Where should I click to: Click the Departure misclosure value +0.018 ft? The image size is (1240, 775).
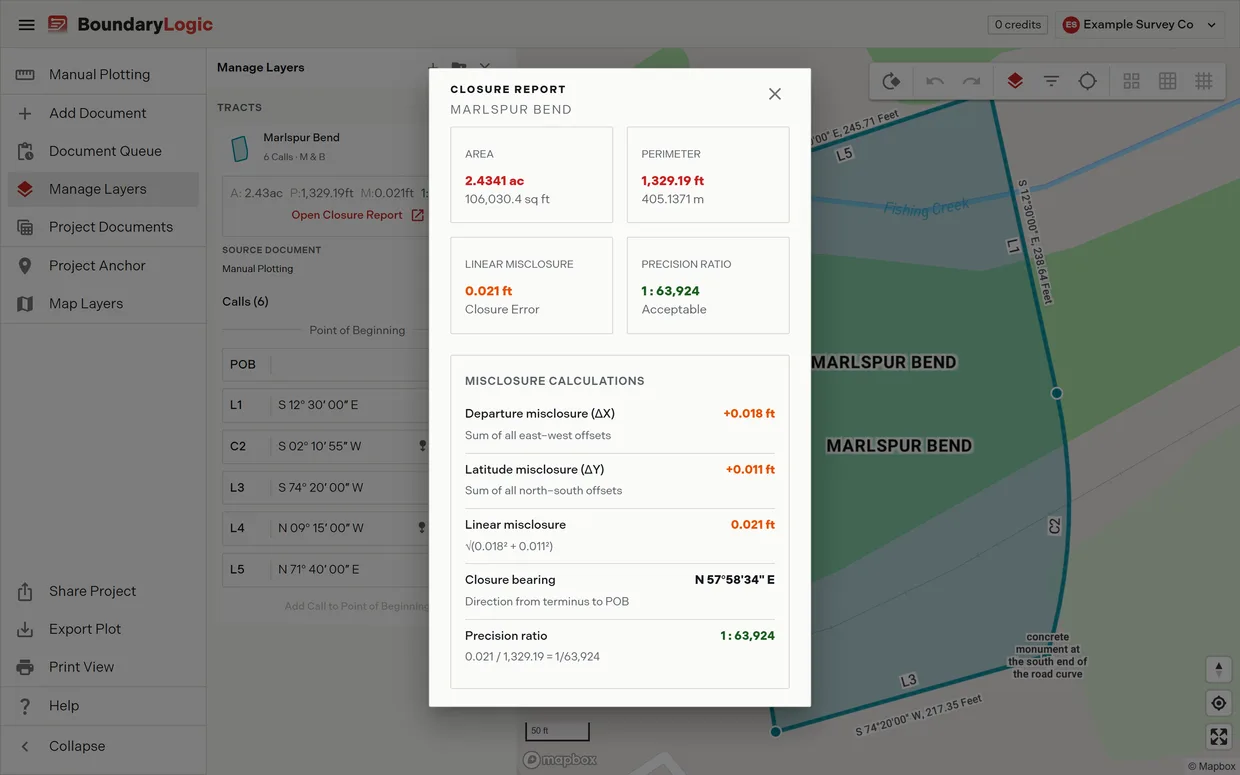pos(749,414)
